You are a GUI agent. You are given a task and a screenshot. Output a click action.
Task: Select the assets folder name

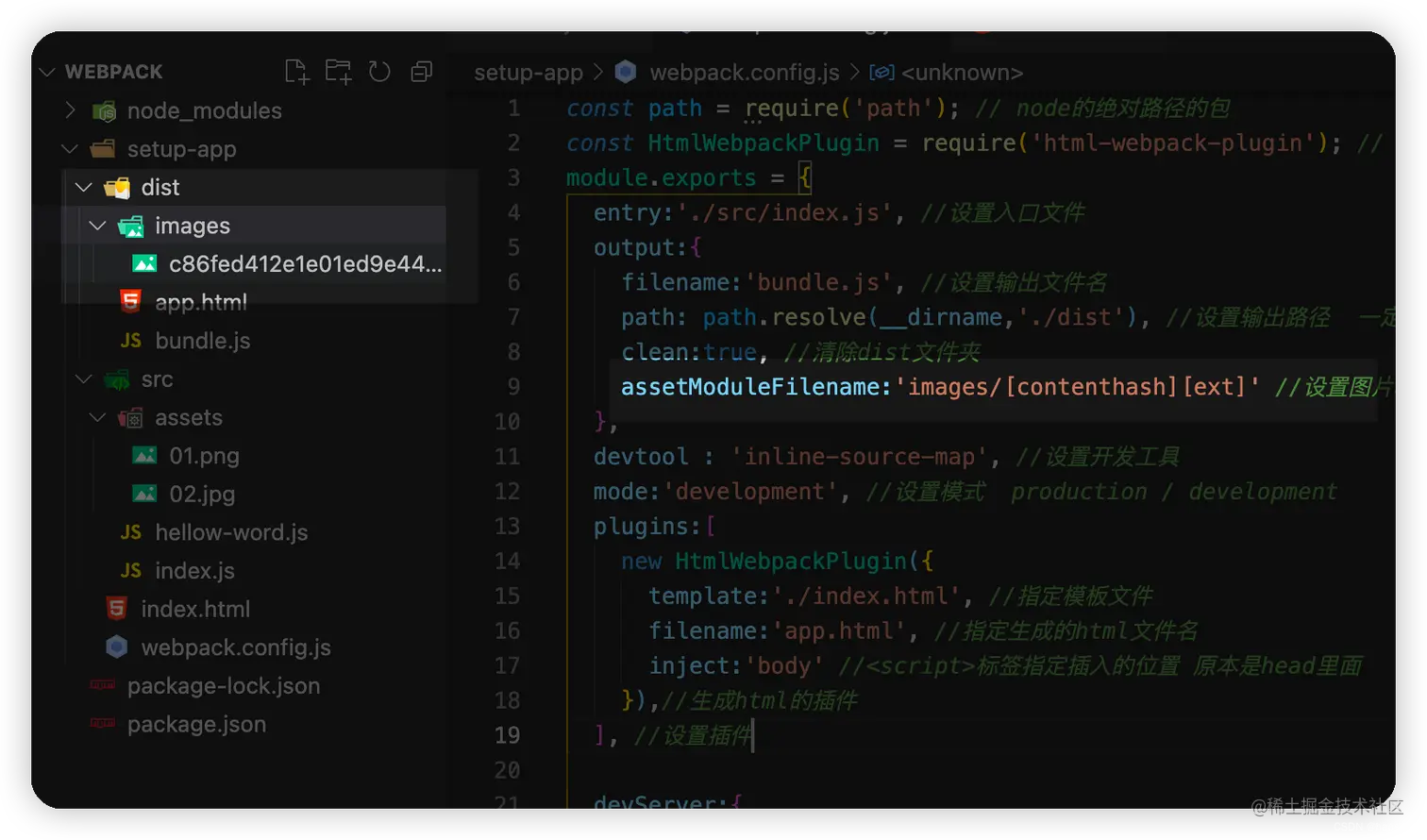click(189, 417)
